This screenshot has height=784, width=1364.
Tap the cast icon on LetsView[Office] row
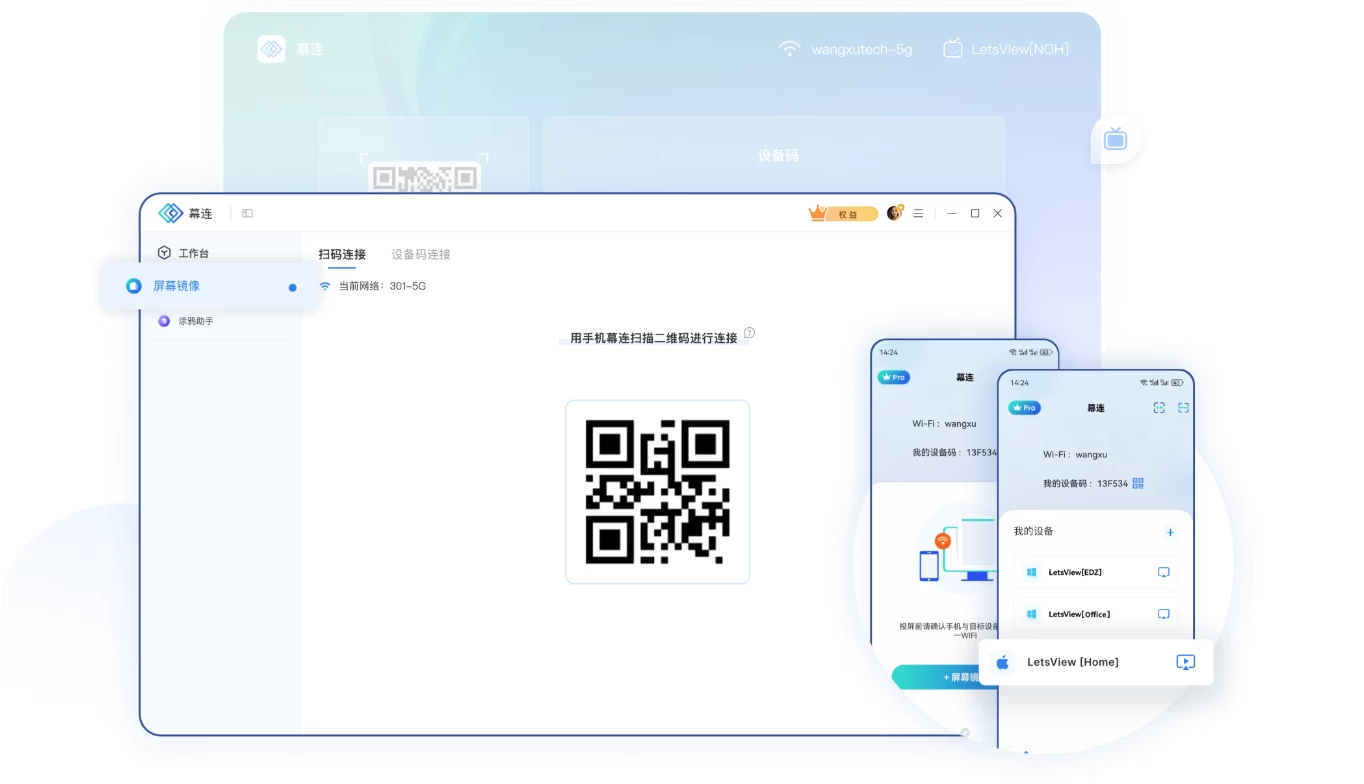pyautogui.click(x=1163, y=614)
